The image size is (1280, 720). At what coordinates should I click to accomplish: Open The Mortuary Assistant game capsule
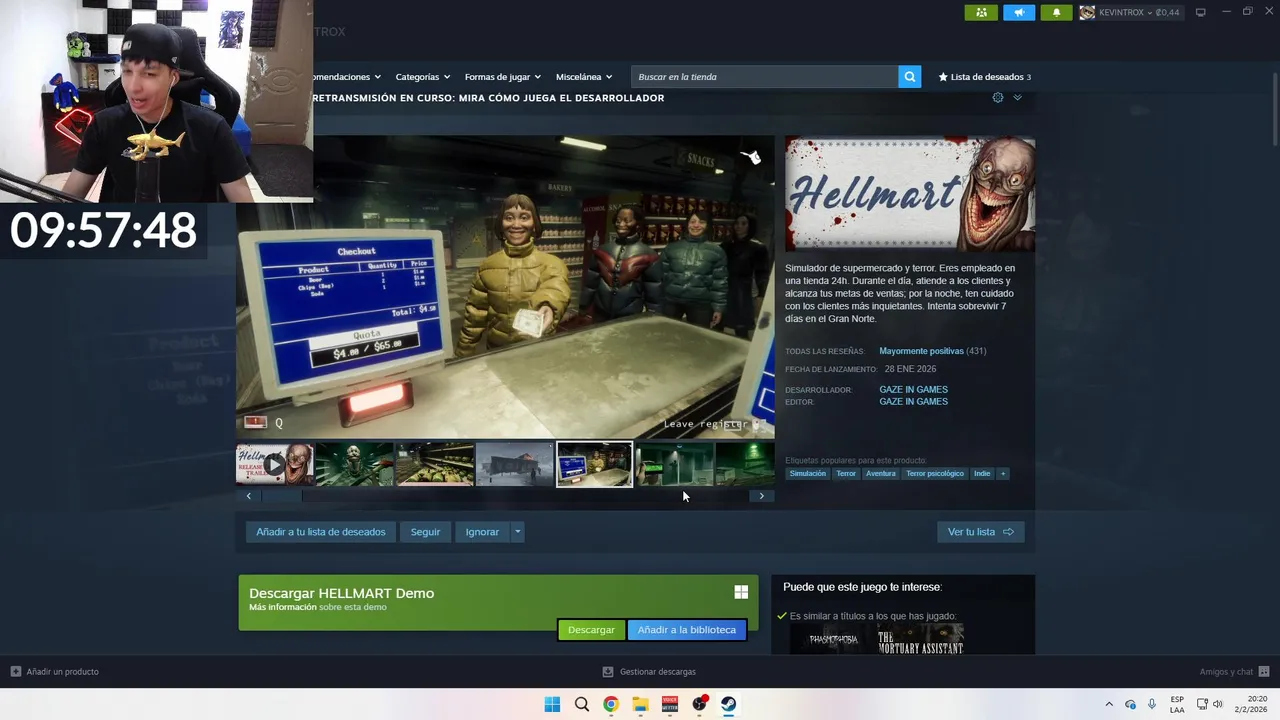tap(921, 639)
